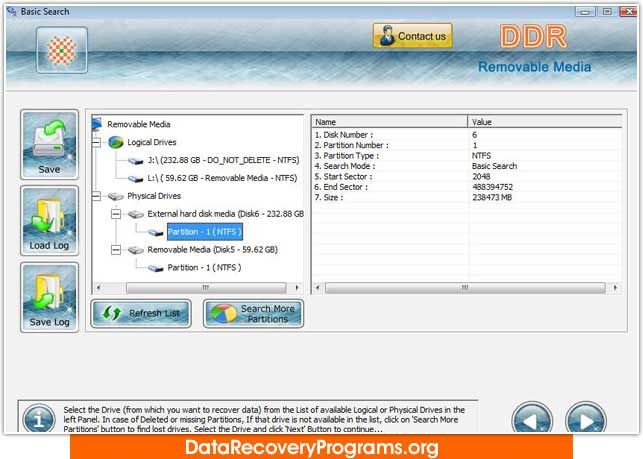
Task: Click details panel scroll right arrow
Action: click(615, 288)
